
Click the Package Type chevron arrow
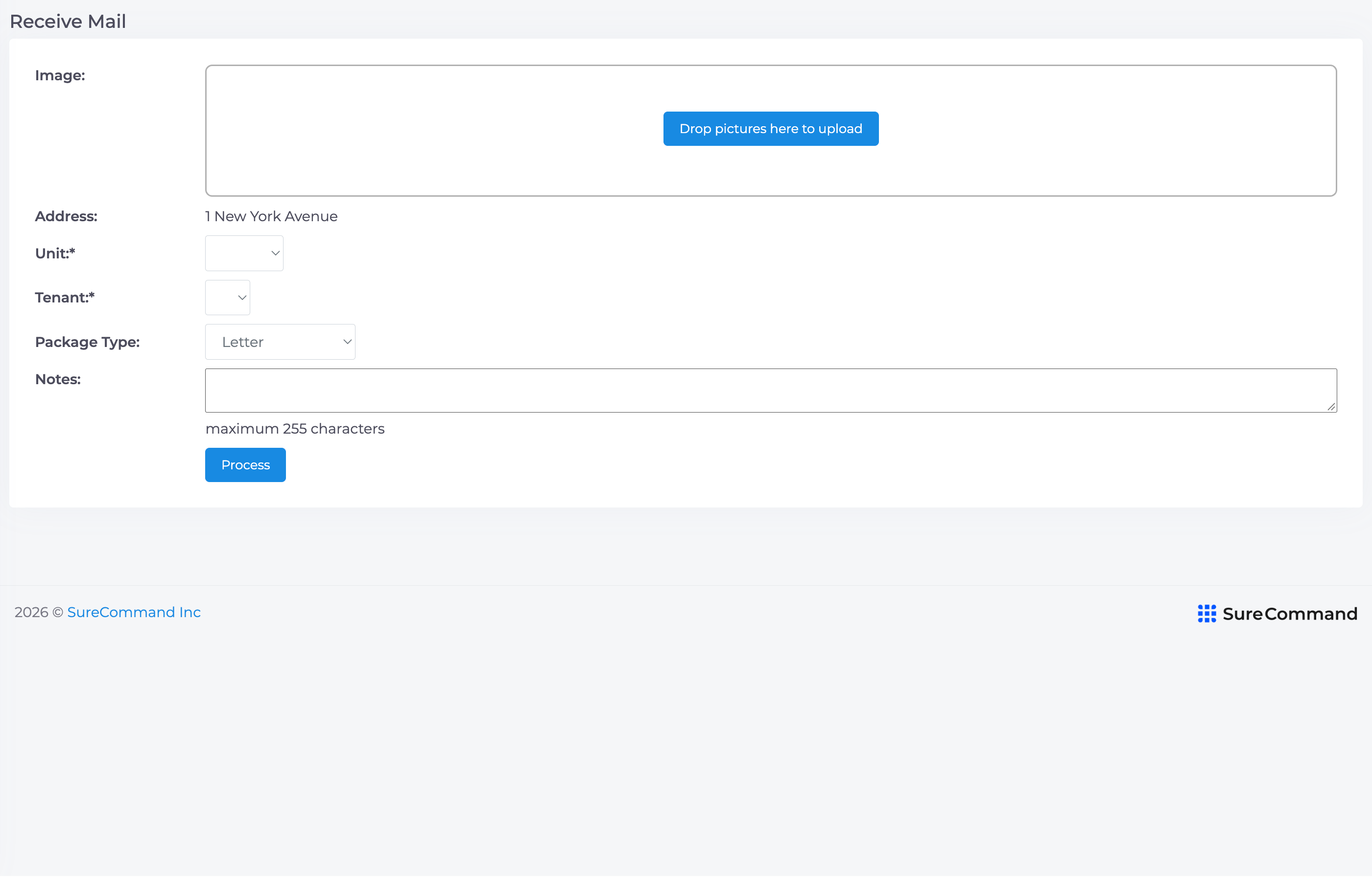tap(347, 342)
